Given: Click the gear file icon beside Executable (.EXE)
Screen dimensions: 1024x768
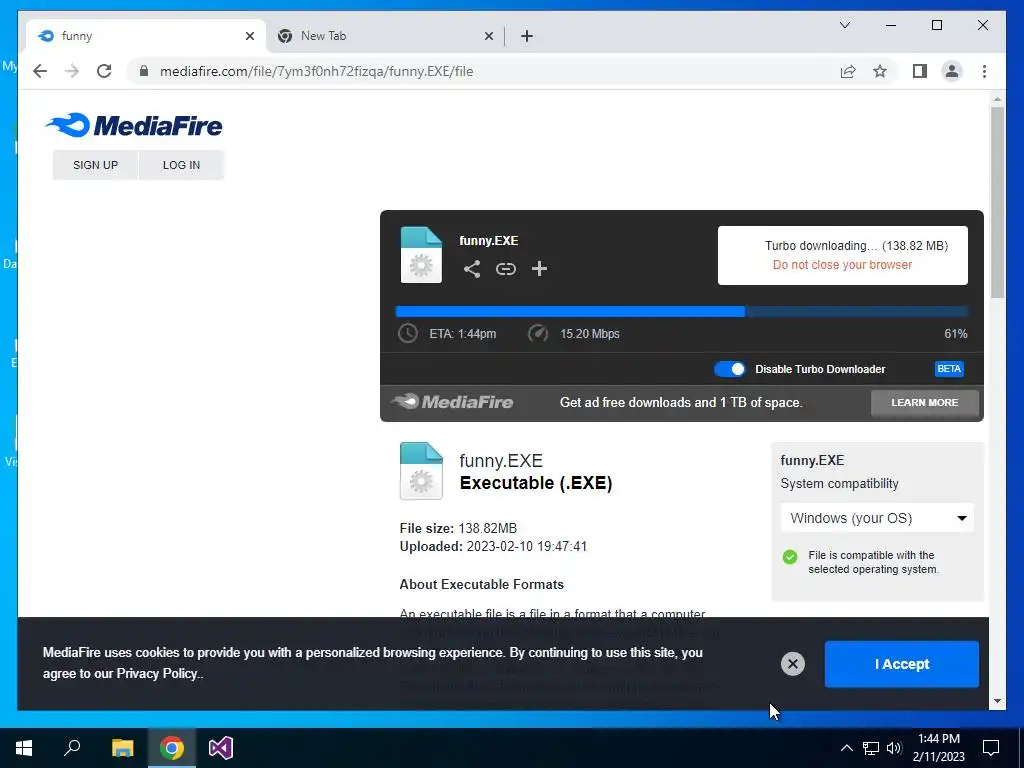Looking at the screenshot, I should click(x=421, y=471).
